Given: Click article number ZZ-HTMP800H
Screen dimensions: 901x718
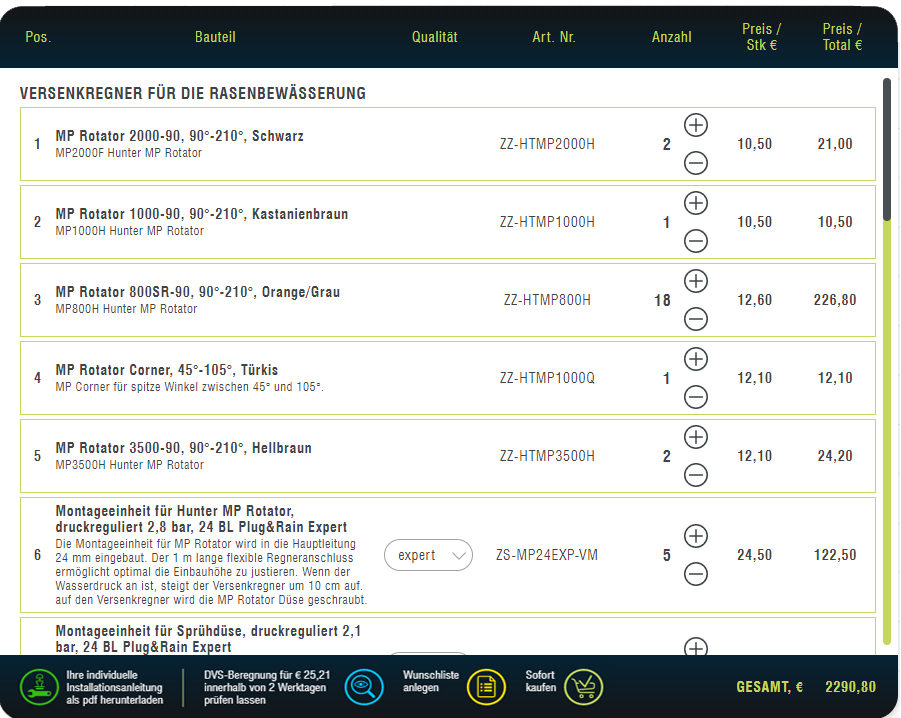Looking at the screenshot, I should click(x=547, y=300).
